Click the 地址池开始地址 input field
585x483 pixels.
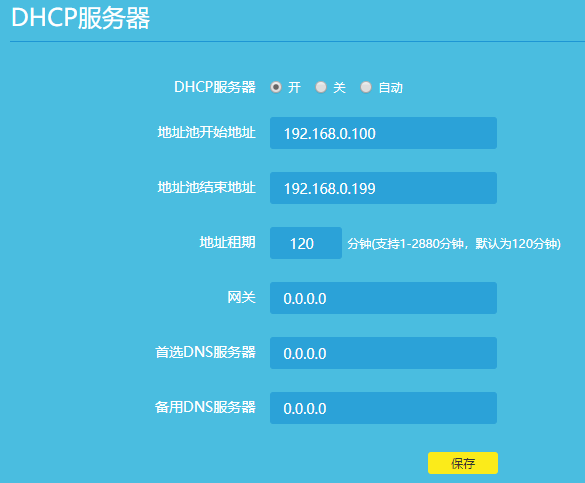click(383, 133)
